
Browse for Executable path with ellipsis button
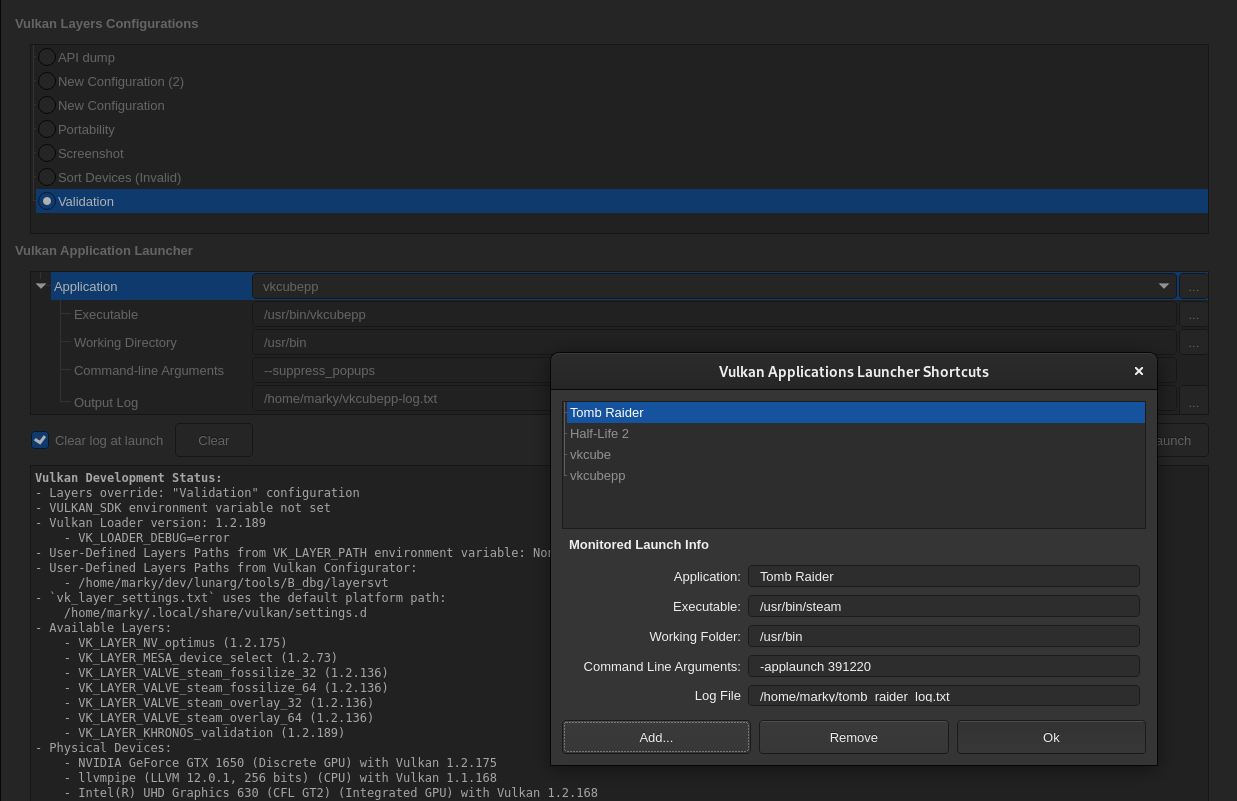[1193, 315]
